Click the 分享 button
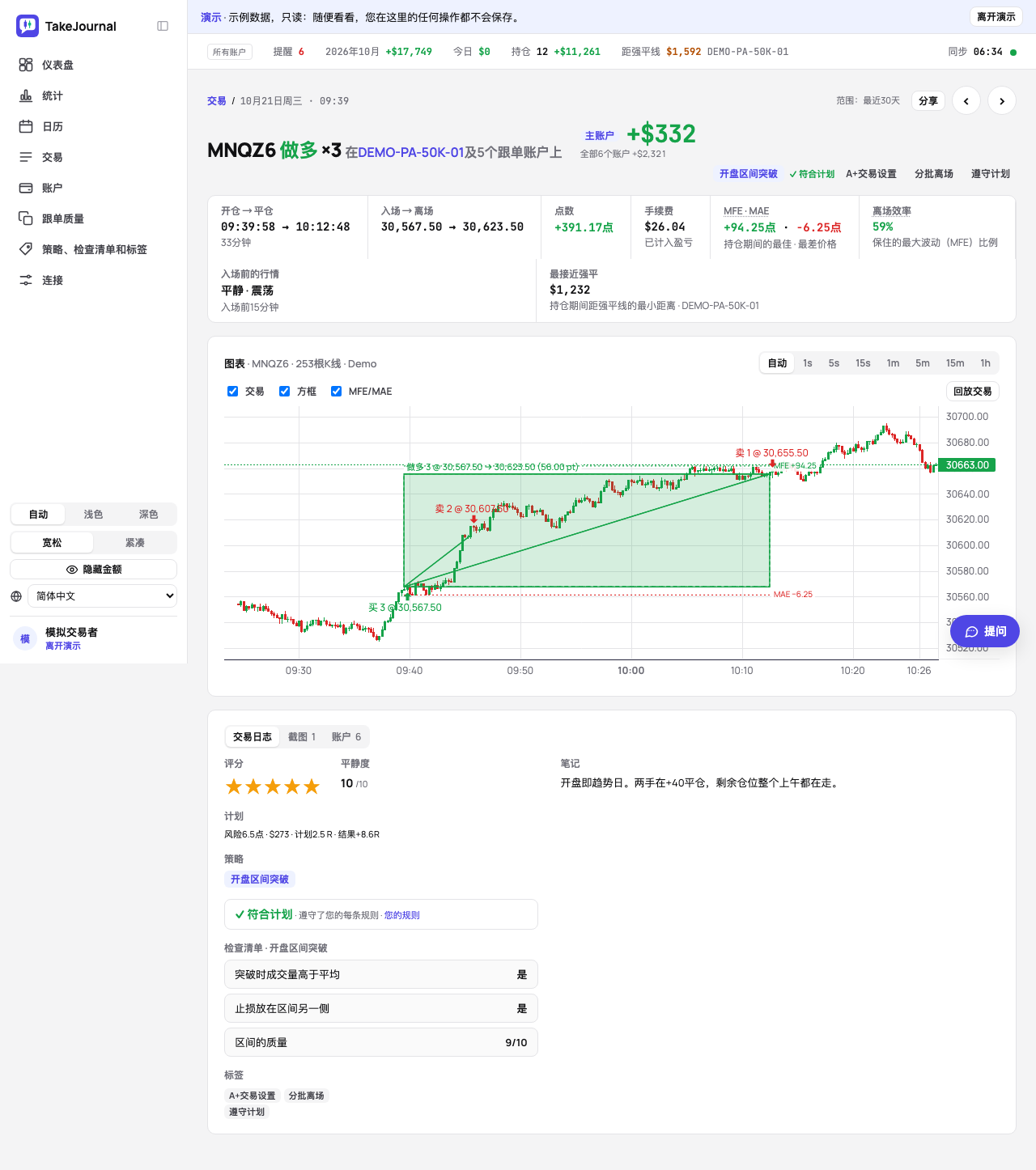Viewport: 1036px width, 1170px height. pyautogui.click(x=928, y=101)
